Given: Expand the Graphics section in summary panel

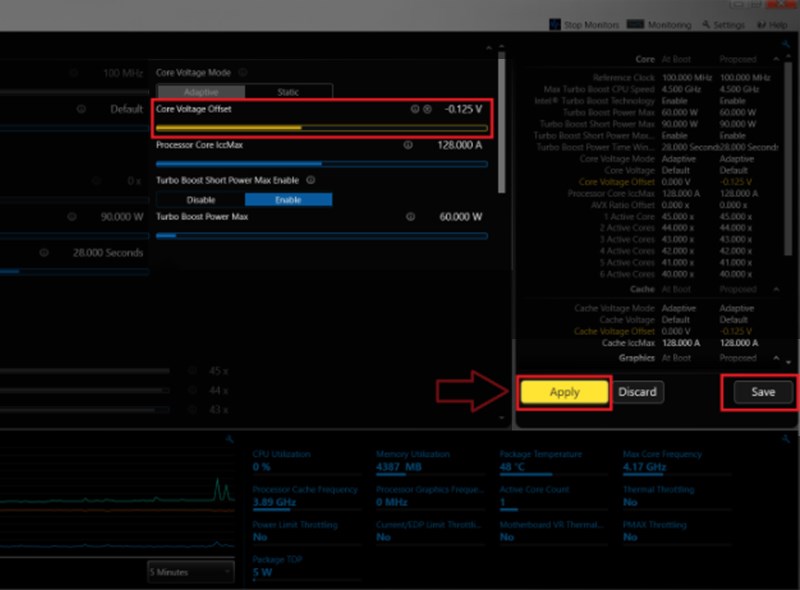Looking at the screenshot, I should (778, 359).
